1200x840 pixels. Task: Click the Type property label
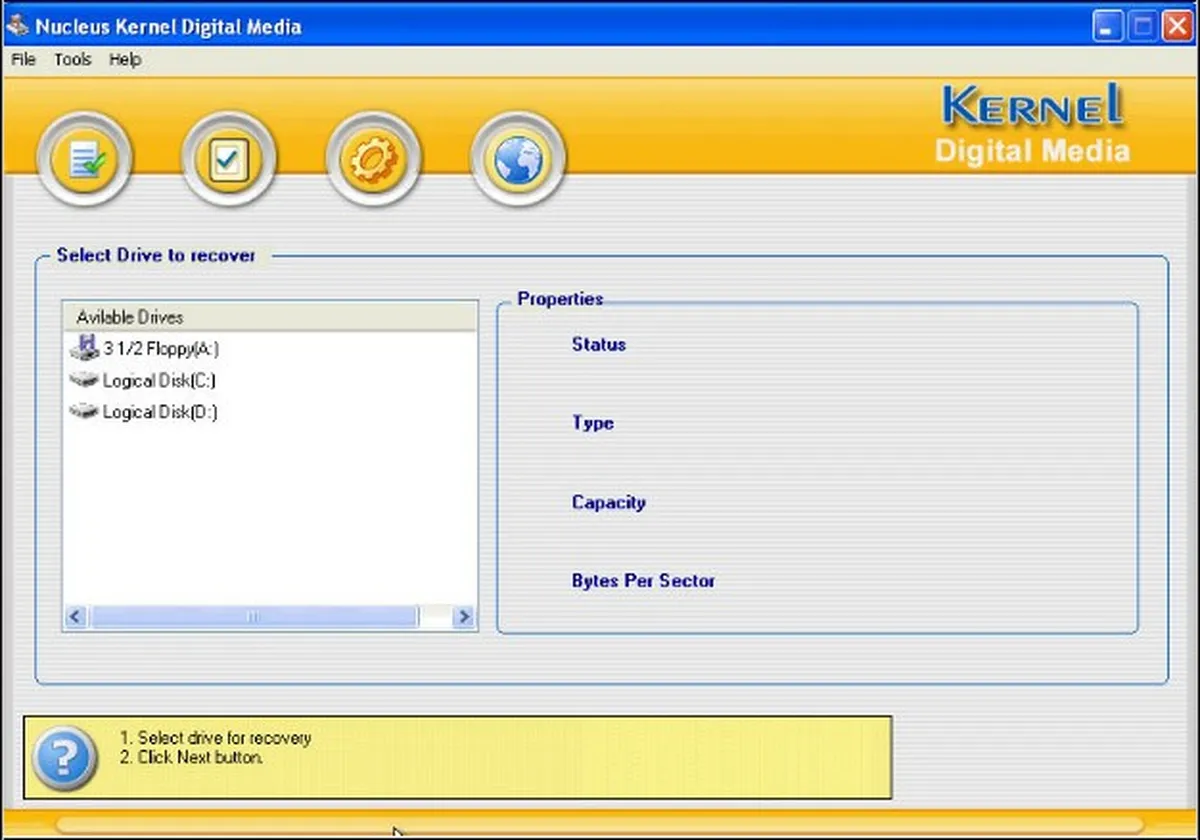tap(593, 423)
